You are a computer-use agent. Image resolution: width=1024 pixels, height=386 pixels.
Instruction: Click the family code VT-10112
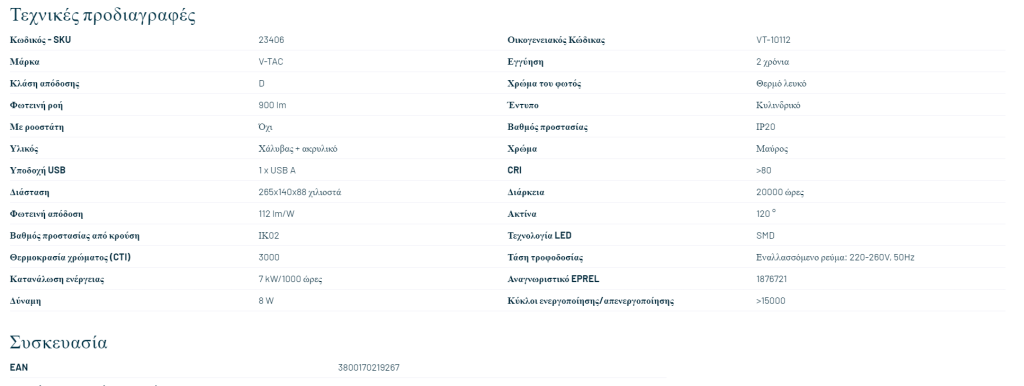click(773, 40)
